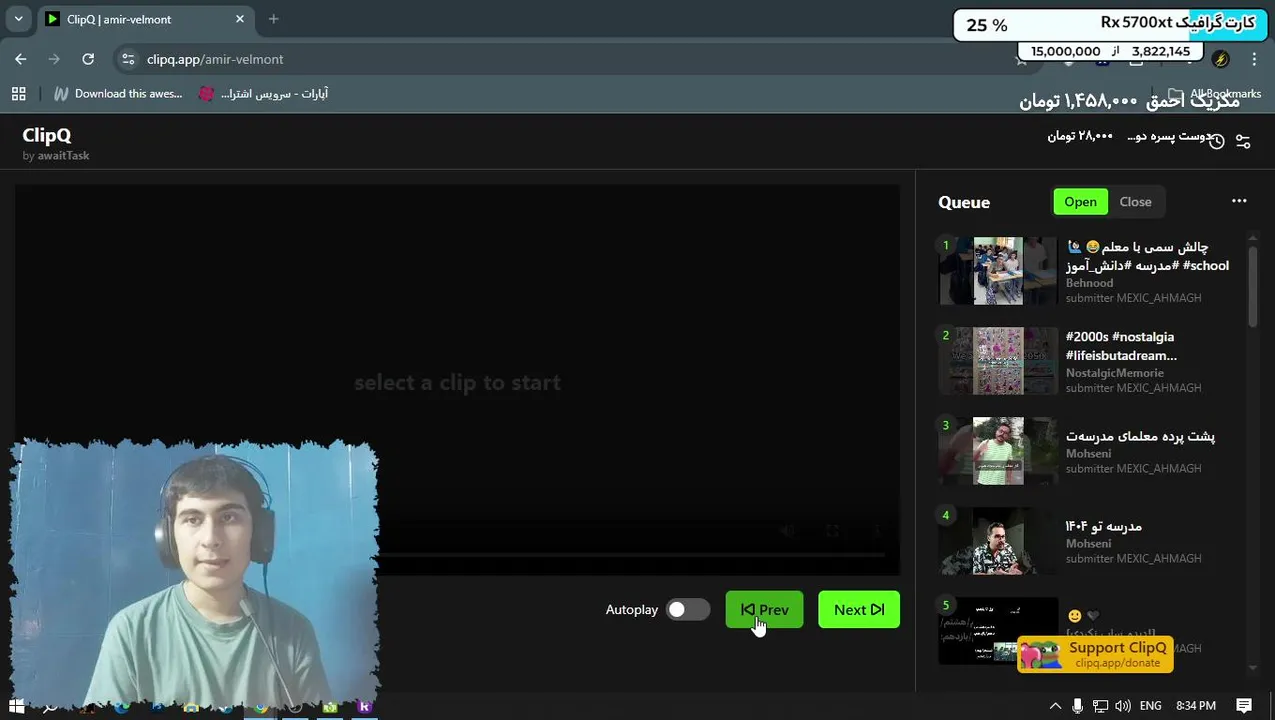This screenshot has width=1275, height=720.
Task: Open the Windows Start menu
Action: 16,706
